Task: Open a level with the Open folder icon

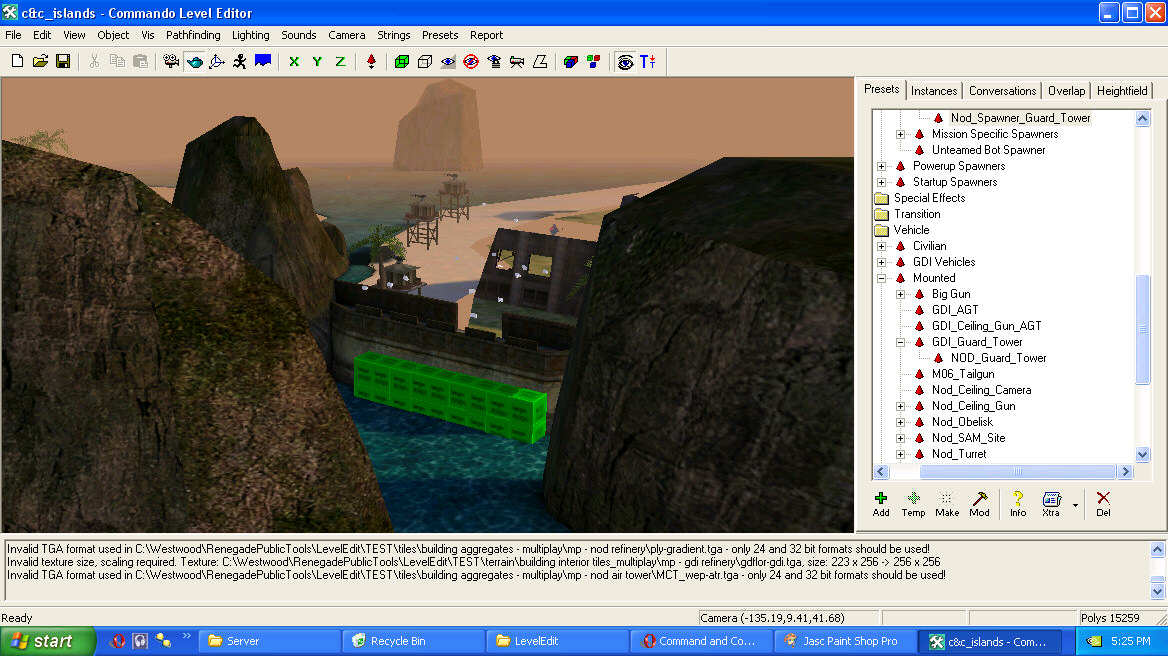Action: [x=40, y=61]
